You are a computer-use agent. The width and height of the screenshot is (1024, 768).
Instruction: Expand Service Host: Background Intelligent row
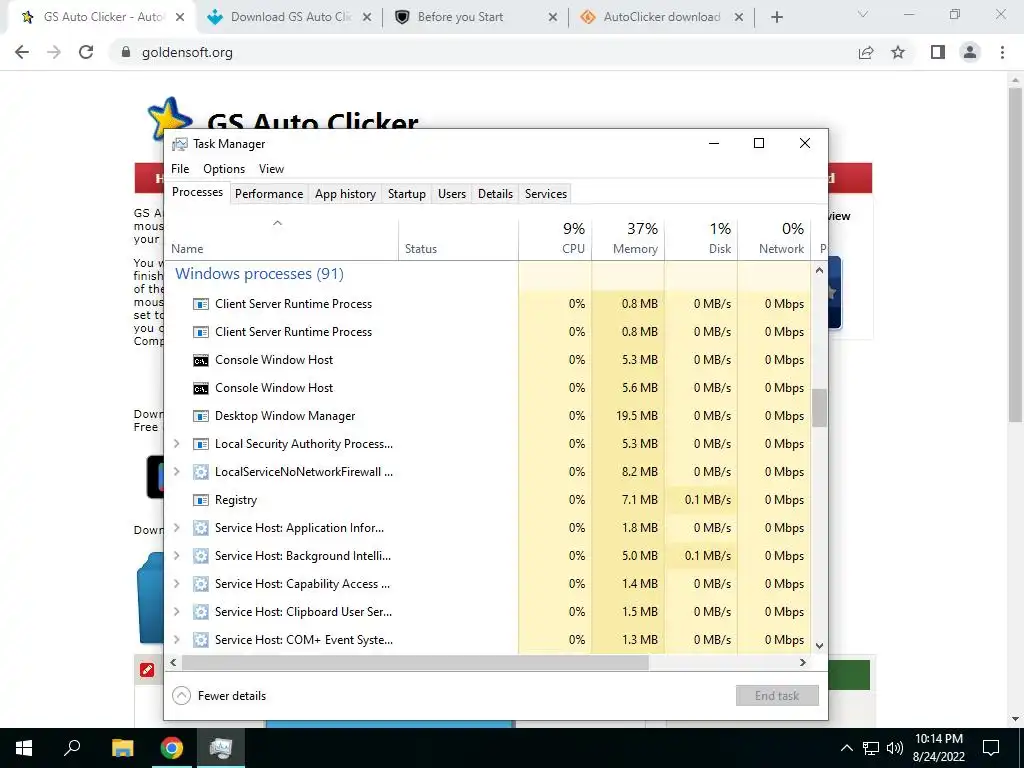point(176,556)
